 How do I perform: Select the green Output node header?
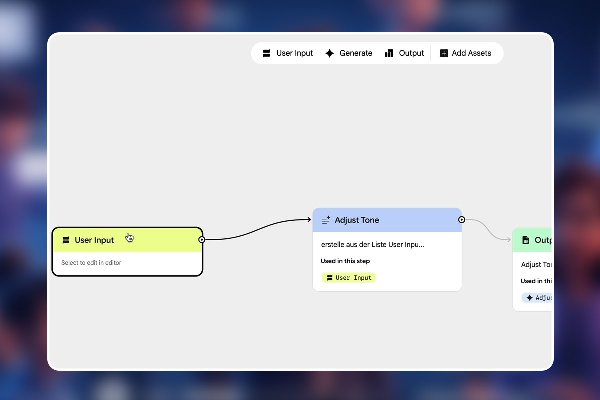(533, 240)
